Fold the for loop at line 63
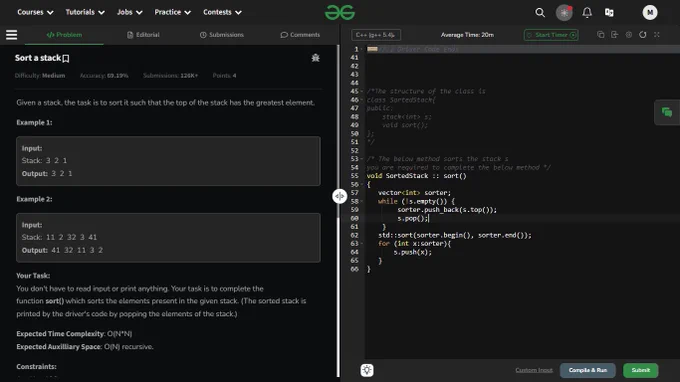The height and width of the screenshot is (382, 680). tap(362, 244)
